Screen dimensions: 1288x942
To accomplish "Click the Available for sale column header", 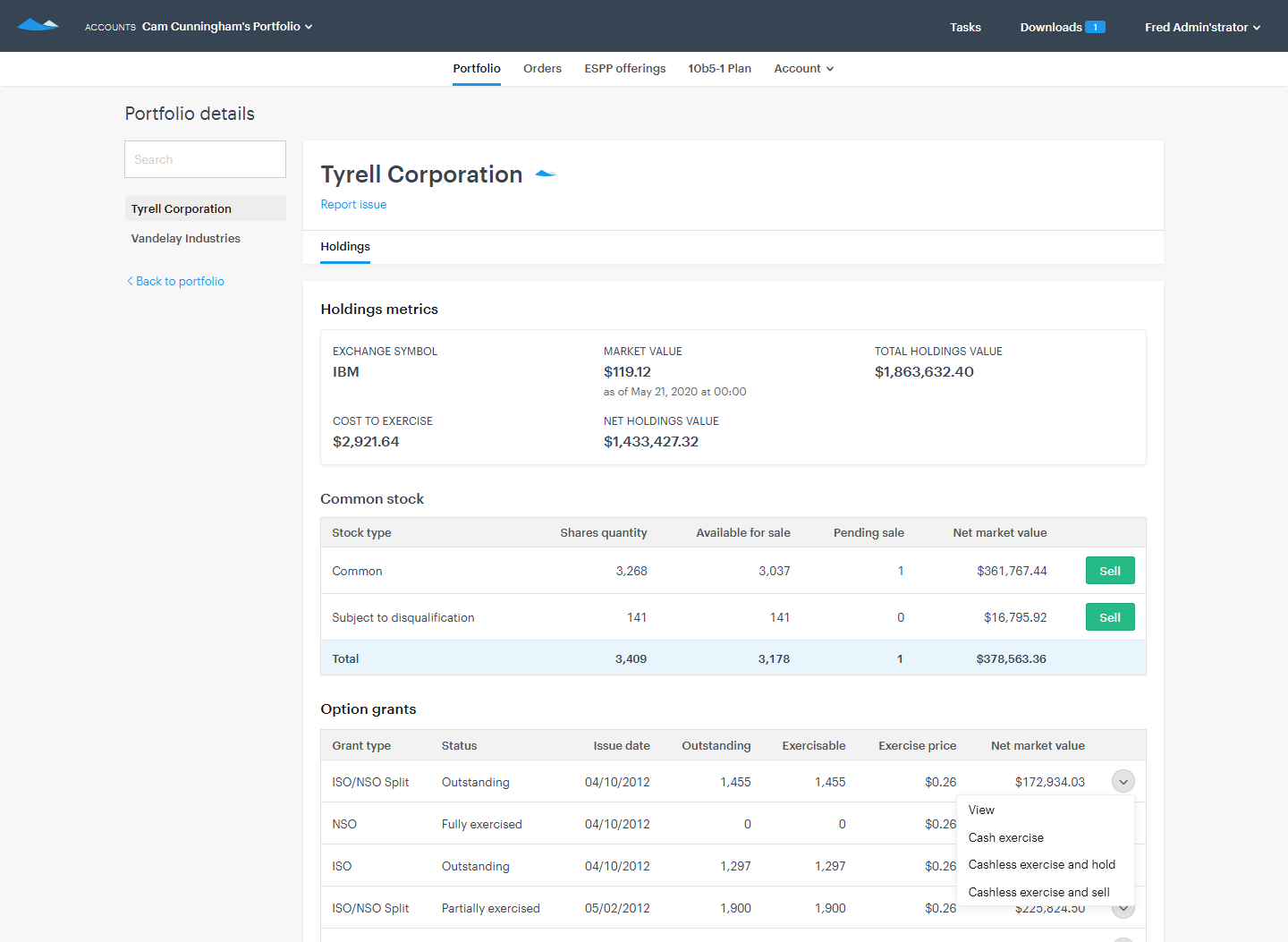I will click(743, 532).
